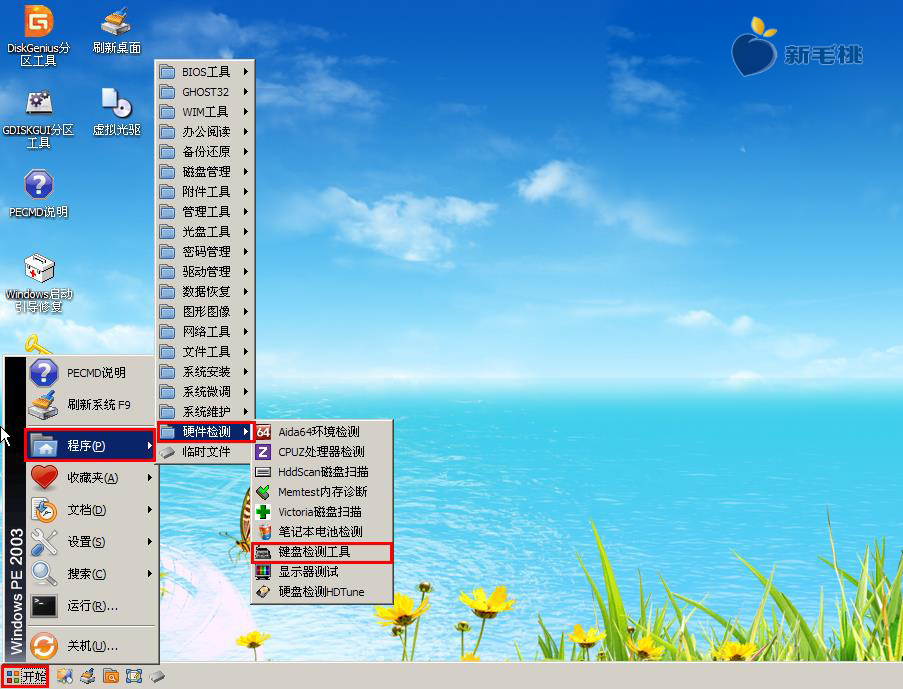This screenshot has width=903, height=689.
Task: Open the Windows启动引导修复 desktop icon
Action: (x=39, y=283)
